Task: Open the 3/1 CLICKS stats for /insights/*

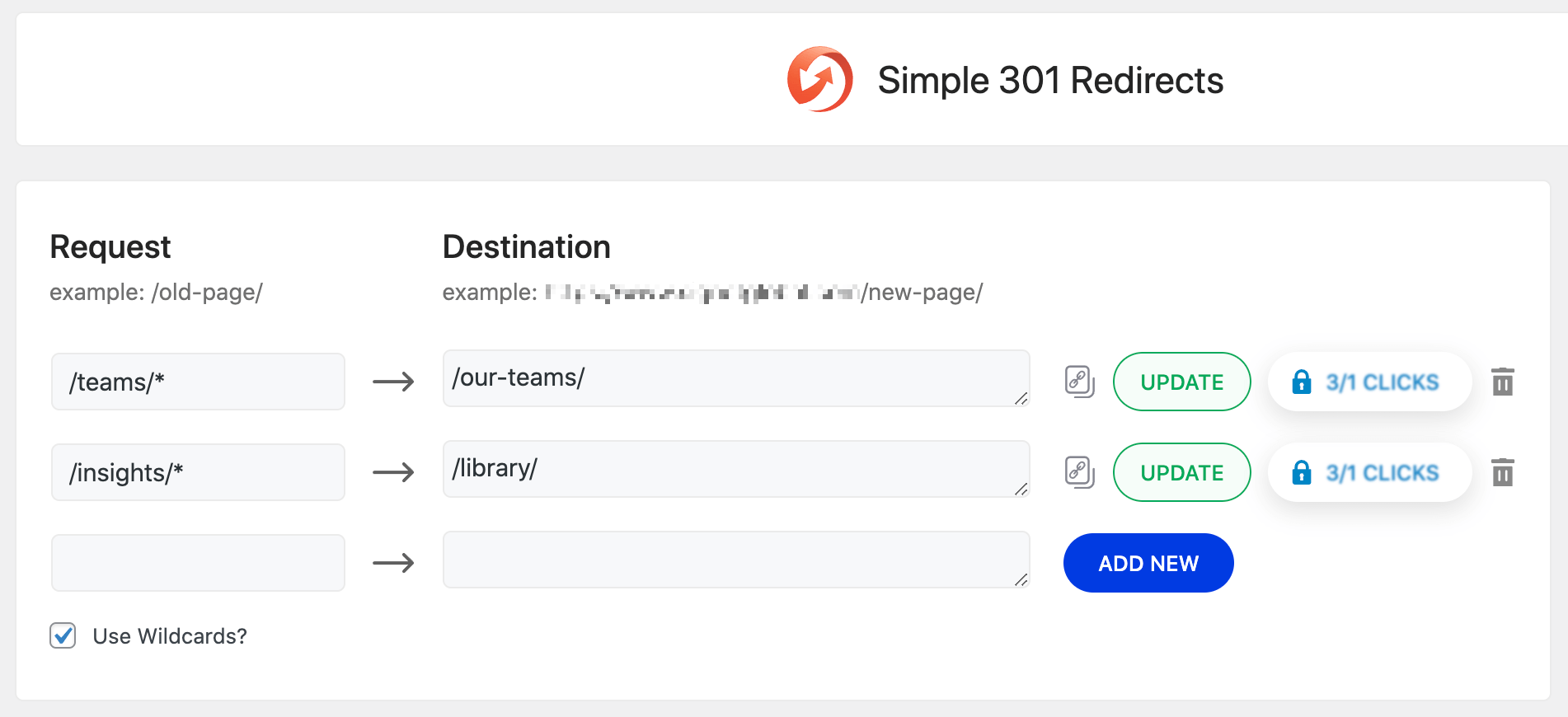Action: [1370, 472]
